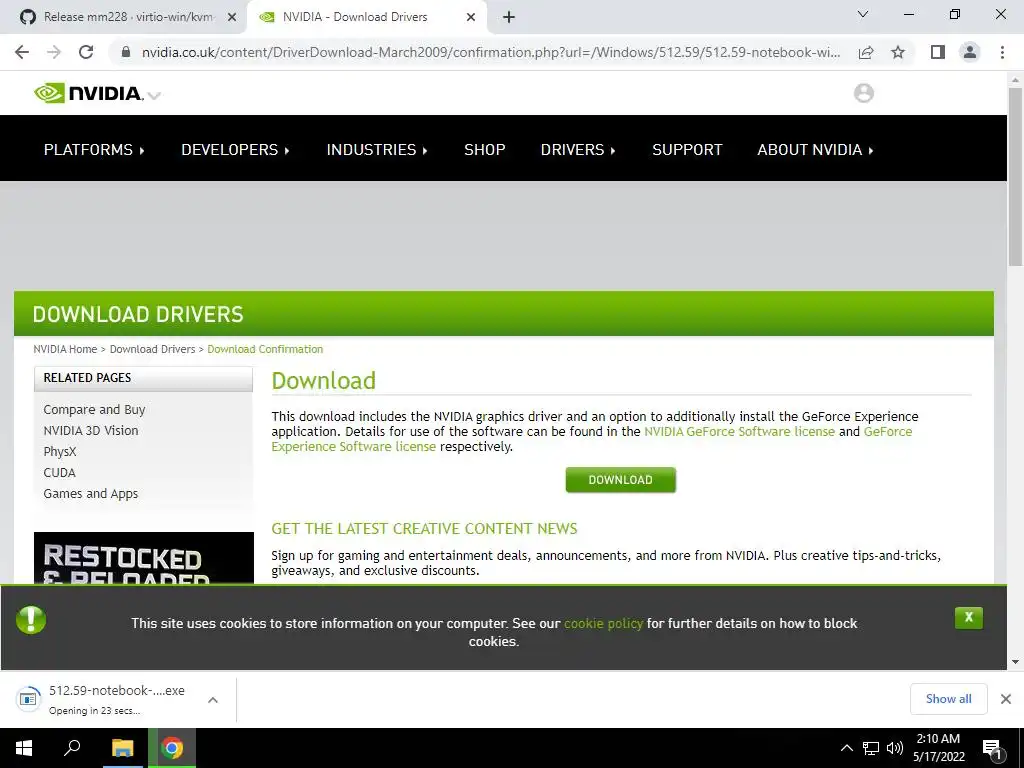Screen dimensions: 1024x768
Task: Click the browser forward arrow
Action: 54,52
